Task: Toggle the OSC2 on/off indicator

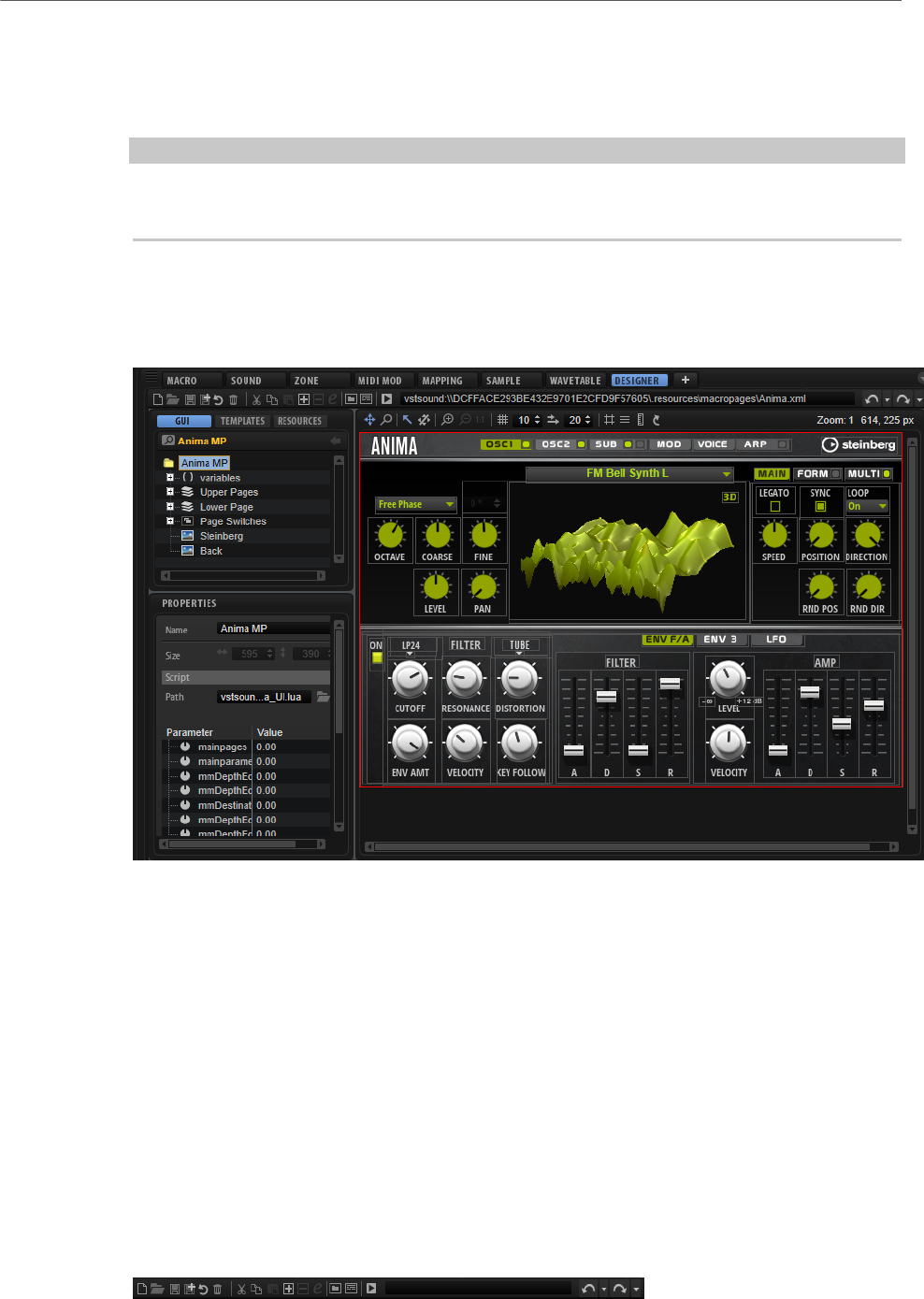Action: tap(581, 444)
